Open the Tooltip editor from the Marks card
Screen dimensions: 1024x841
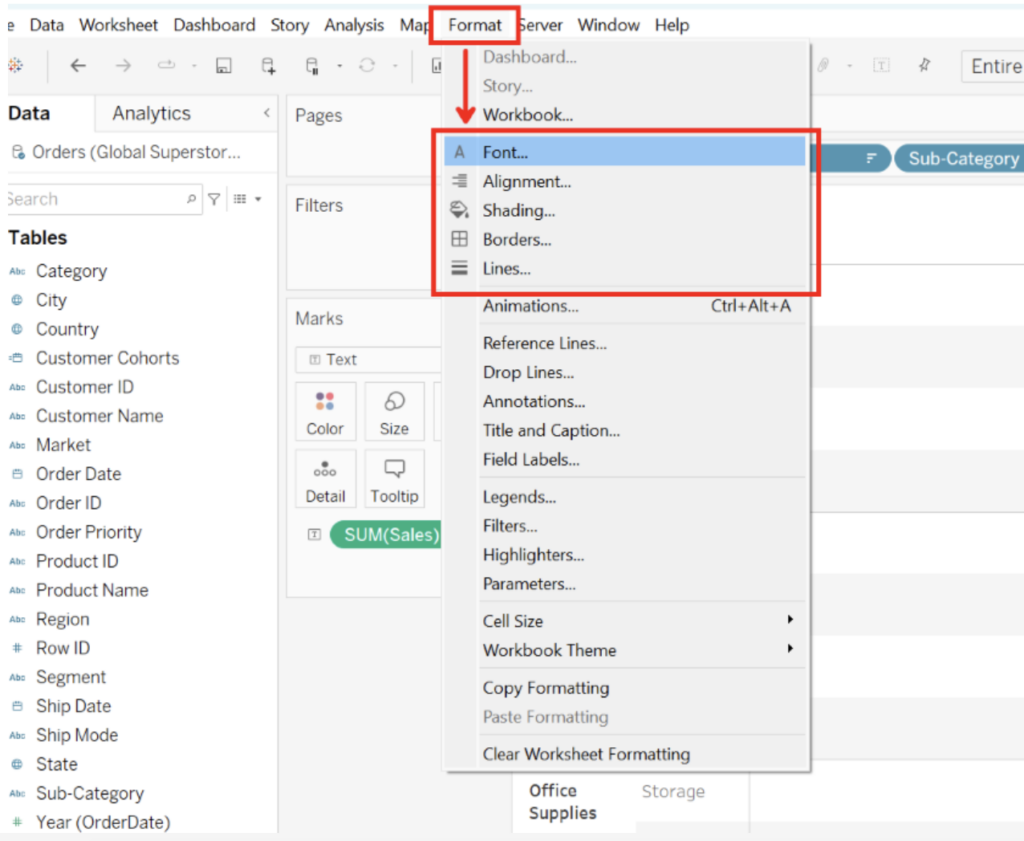(394, 478)
